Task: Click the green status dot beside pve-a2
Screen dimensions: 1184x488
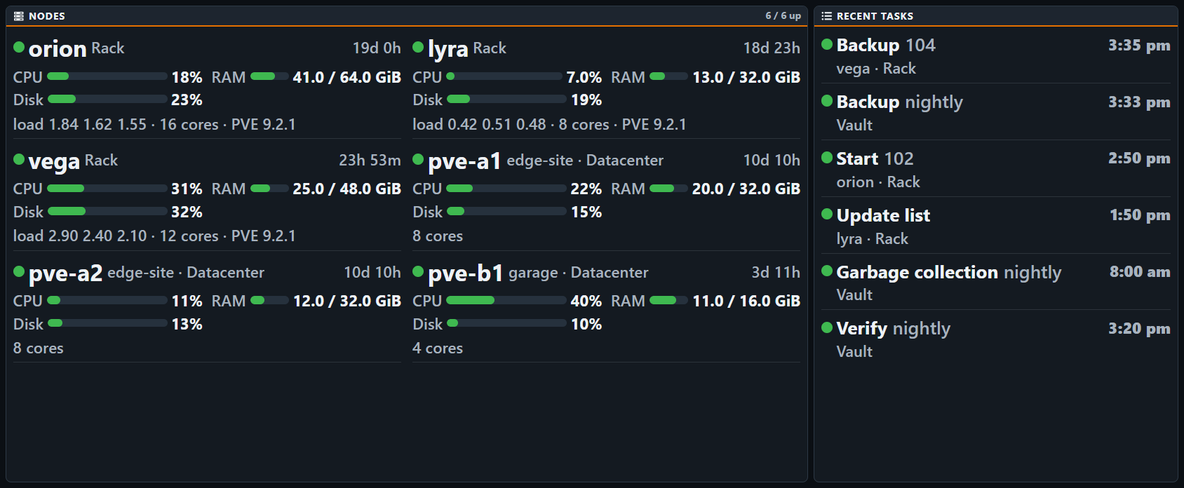Action: coord(19,271)
